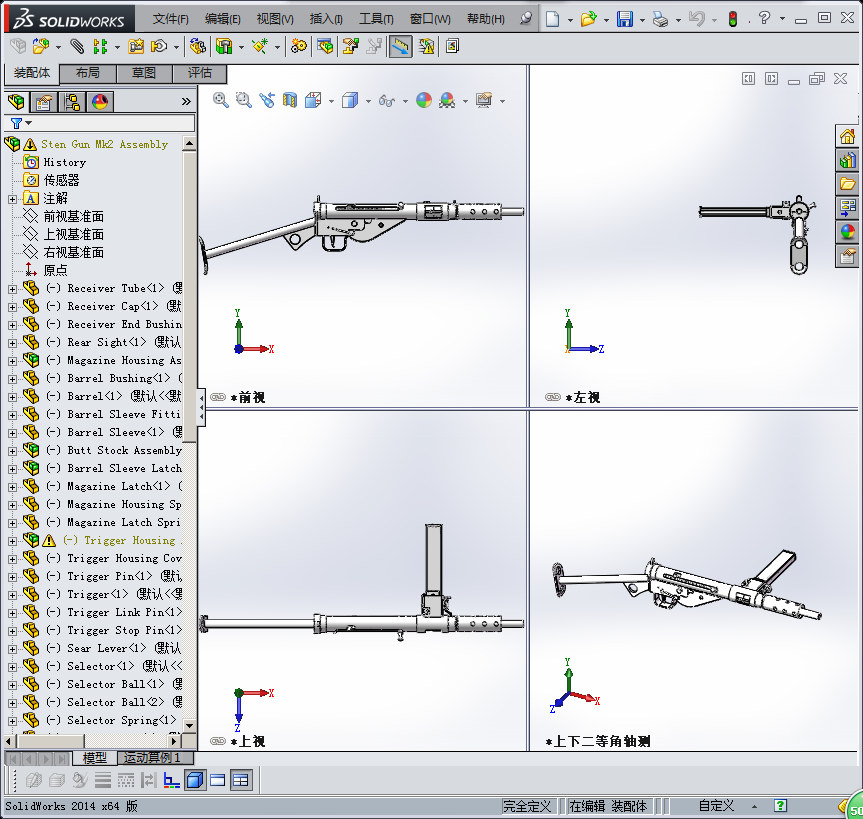Open DisplayManager color ball tab

pyautogui.click(x=100, y=102)
